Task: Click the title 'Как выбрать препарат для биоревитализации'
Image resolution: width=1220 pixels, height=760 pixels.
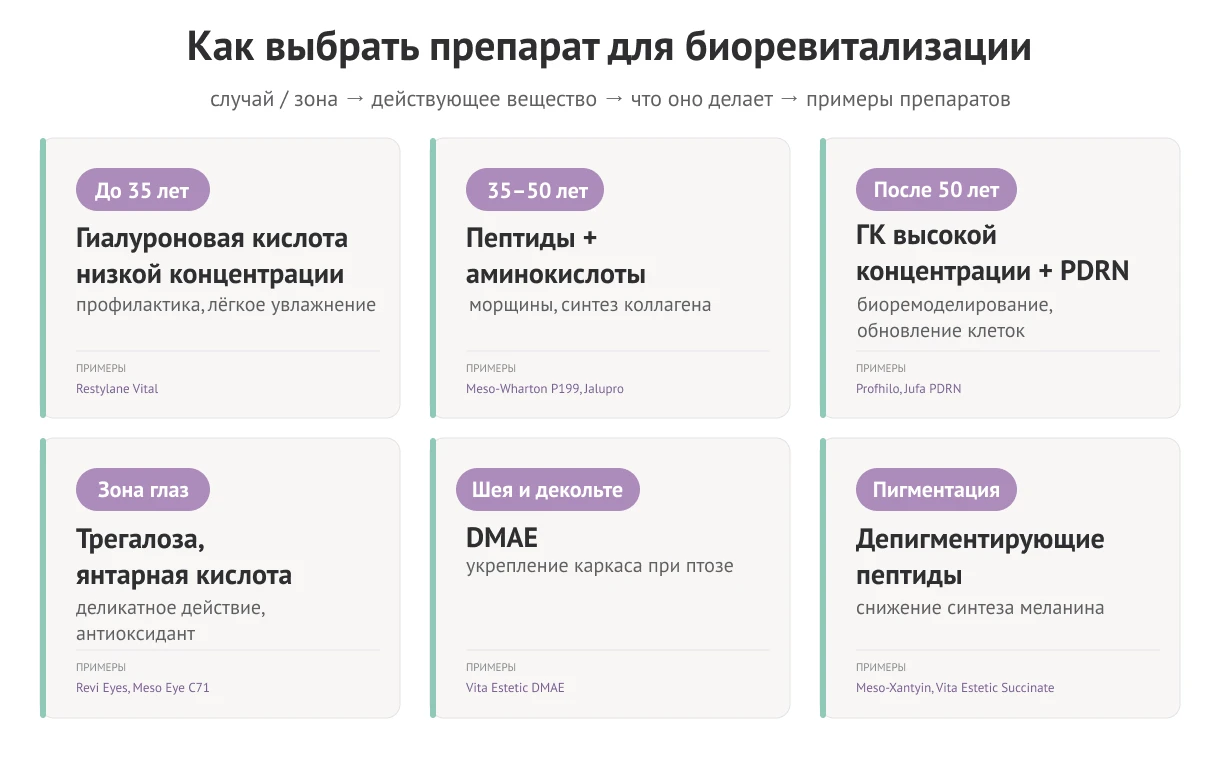Action: [609, 47]
